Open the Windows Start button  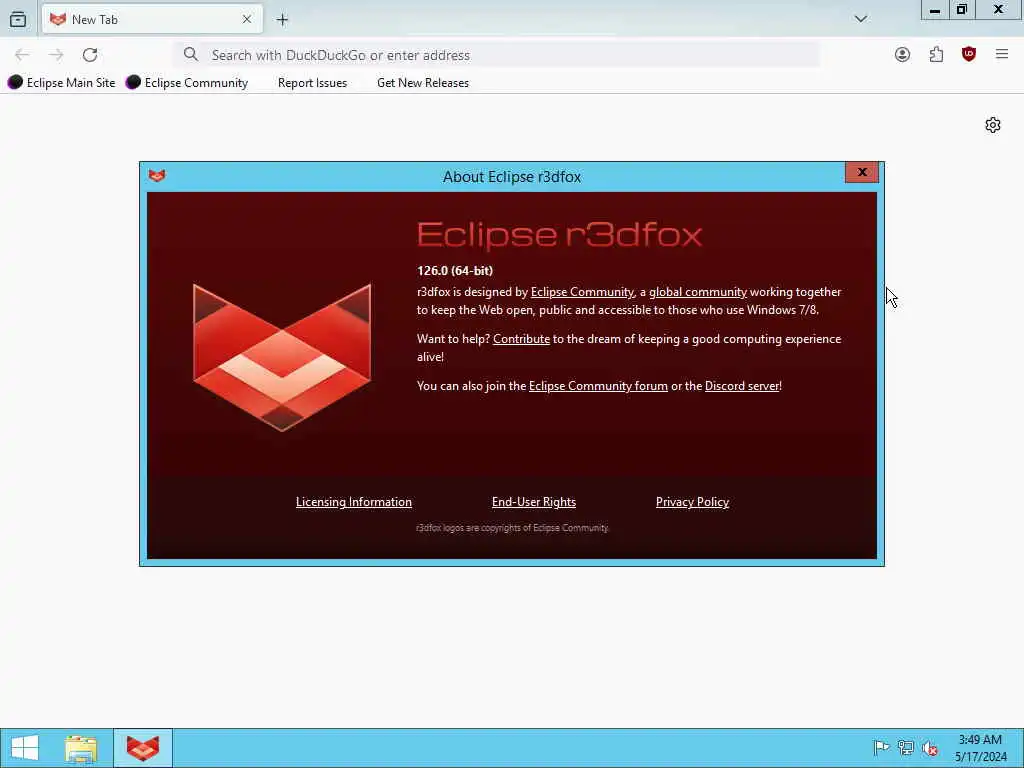pyautogui.click(x=25, y=748)
